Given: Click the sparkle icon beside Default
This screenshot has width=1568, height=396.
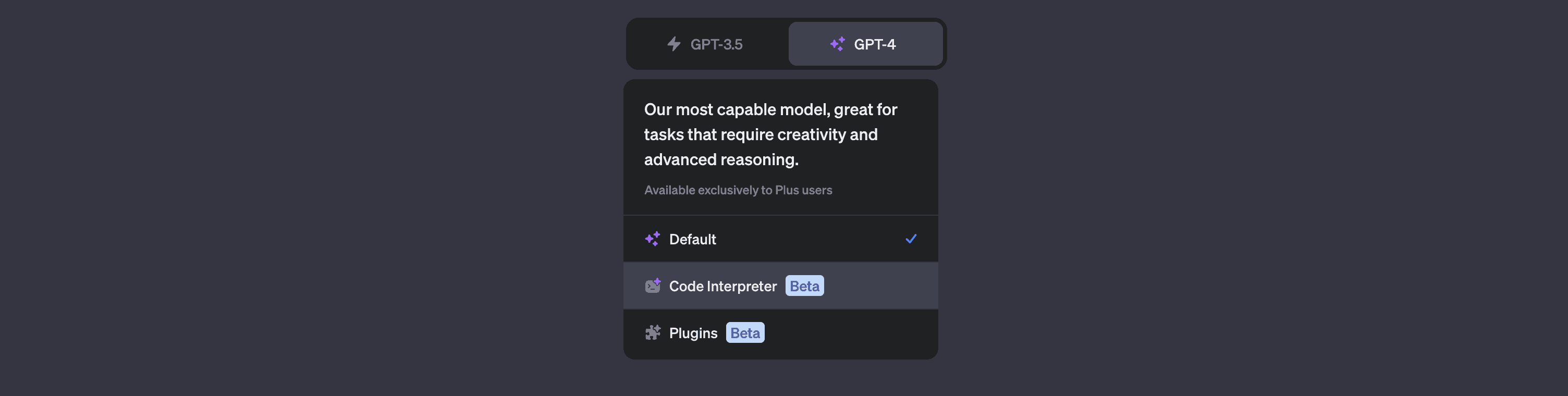Looking at the screenshot, I should 653,239.
